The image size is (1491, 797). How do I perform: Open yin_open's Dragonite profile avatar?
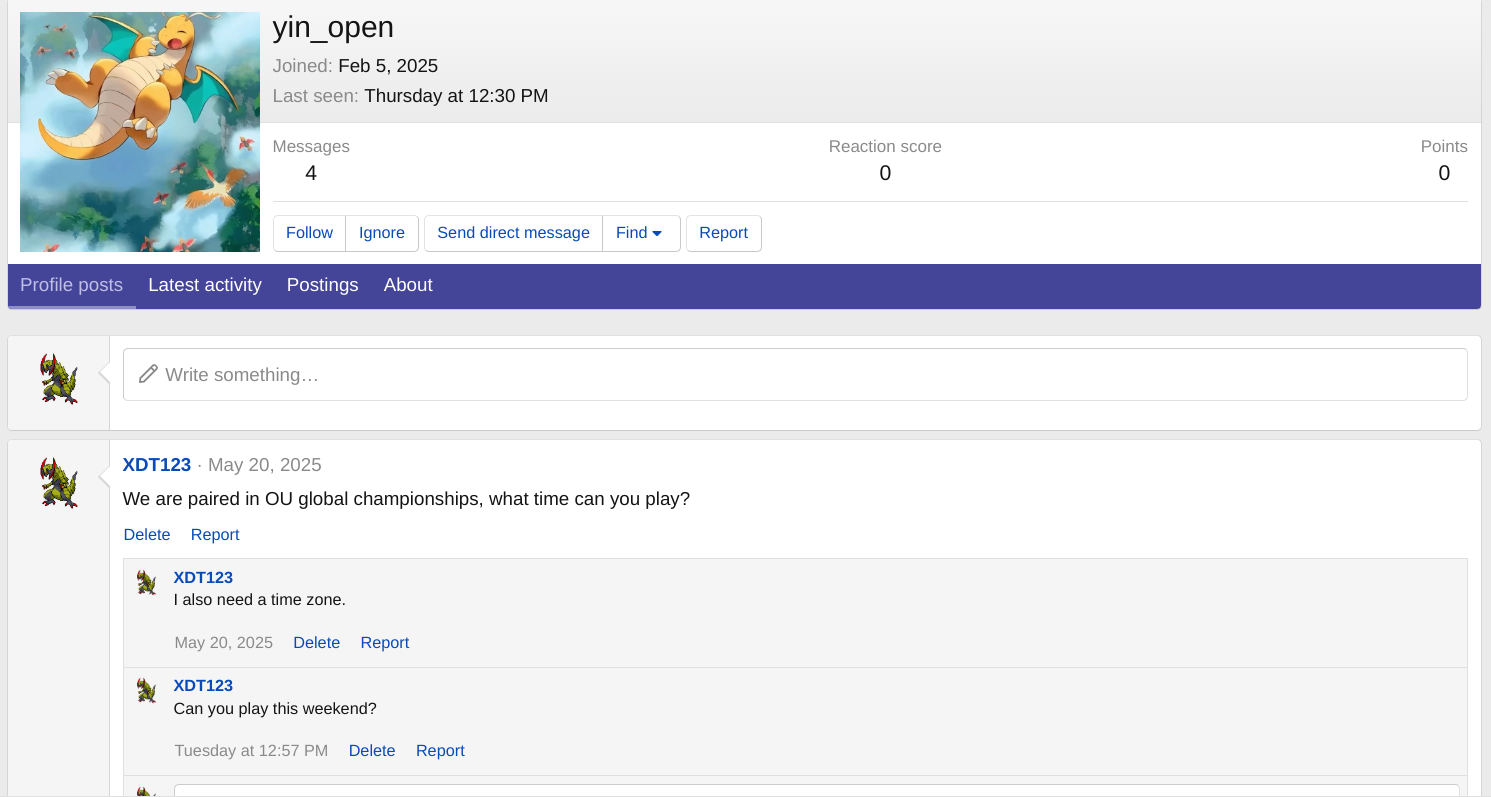(140, 132)
